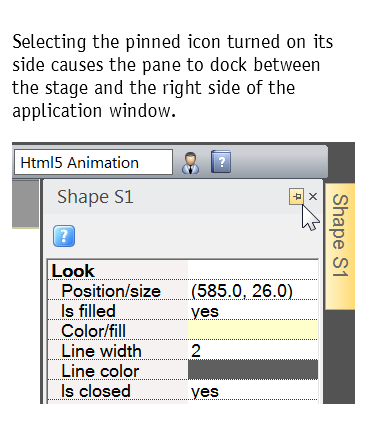This screenshot has height=422, width=366.
Task: Select the Position/size property row label
Action: tap(111, 291)
